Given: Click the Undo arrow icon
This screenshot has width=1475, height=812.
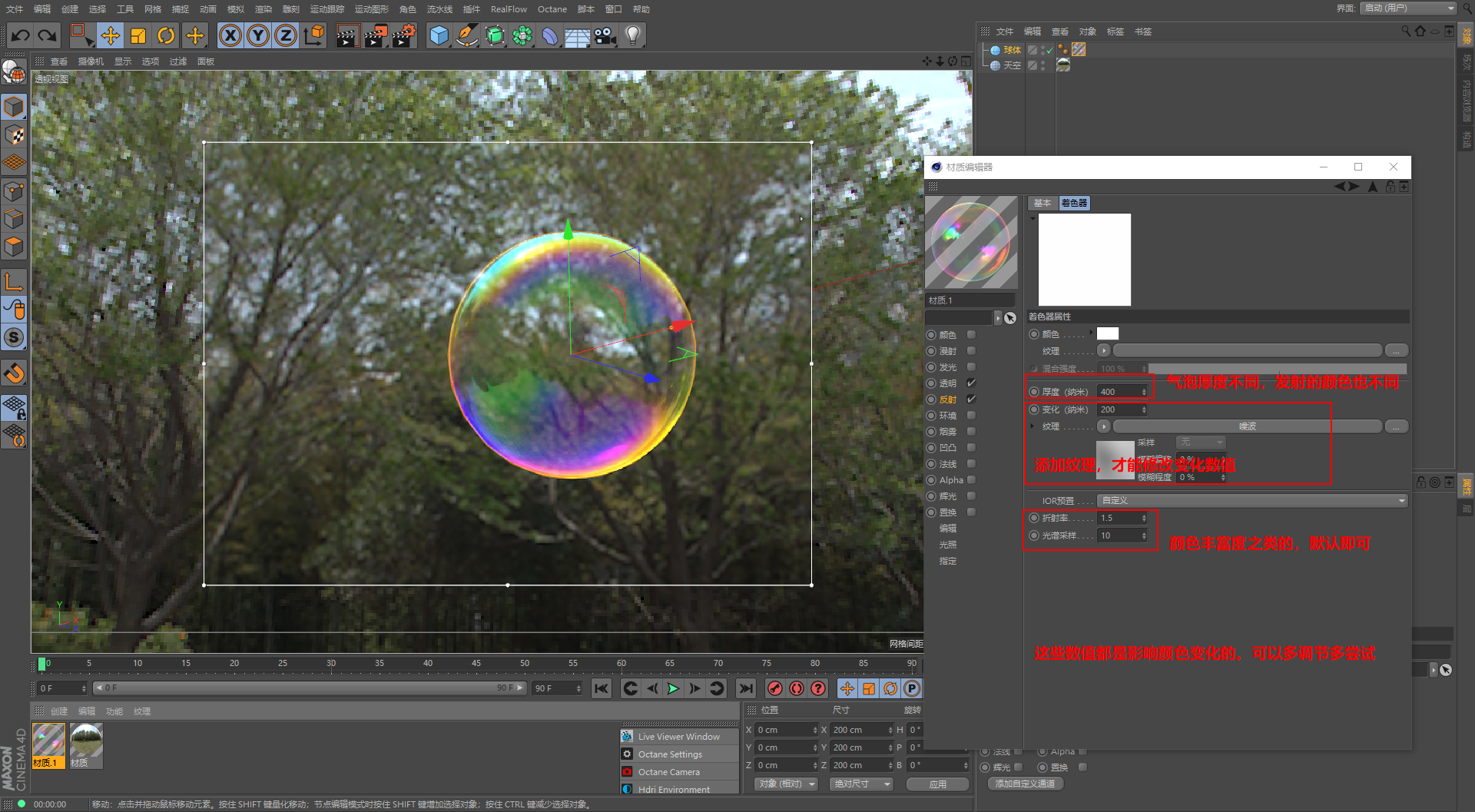Looking at the screenshot, I should coord(21,35).
